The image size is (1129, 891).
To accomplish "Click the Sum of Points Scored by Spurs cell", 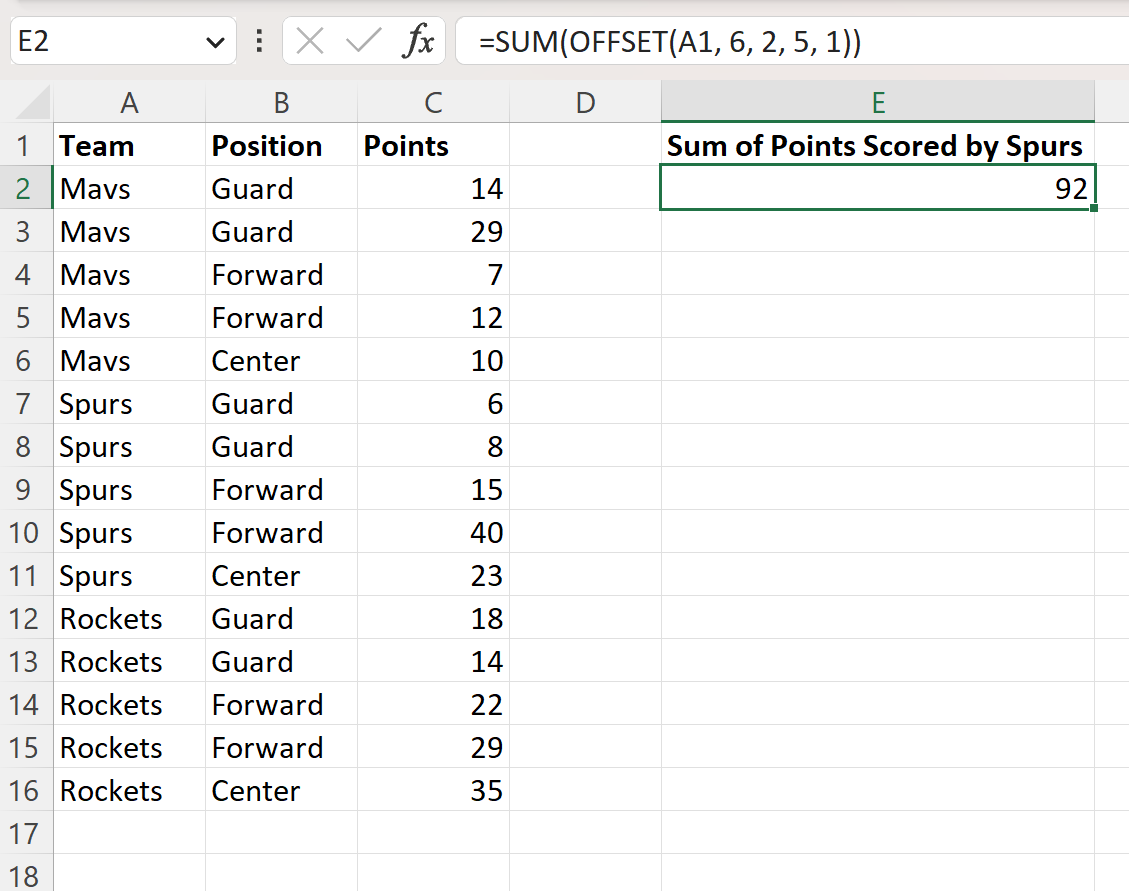I will 877,146.
